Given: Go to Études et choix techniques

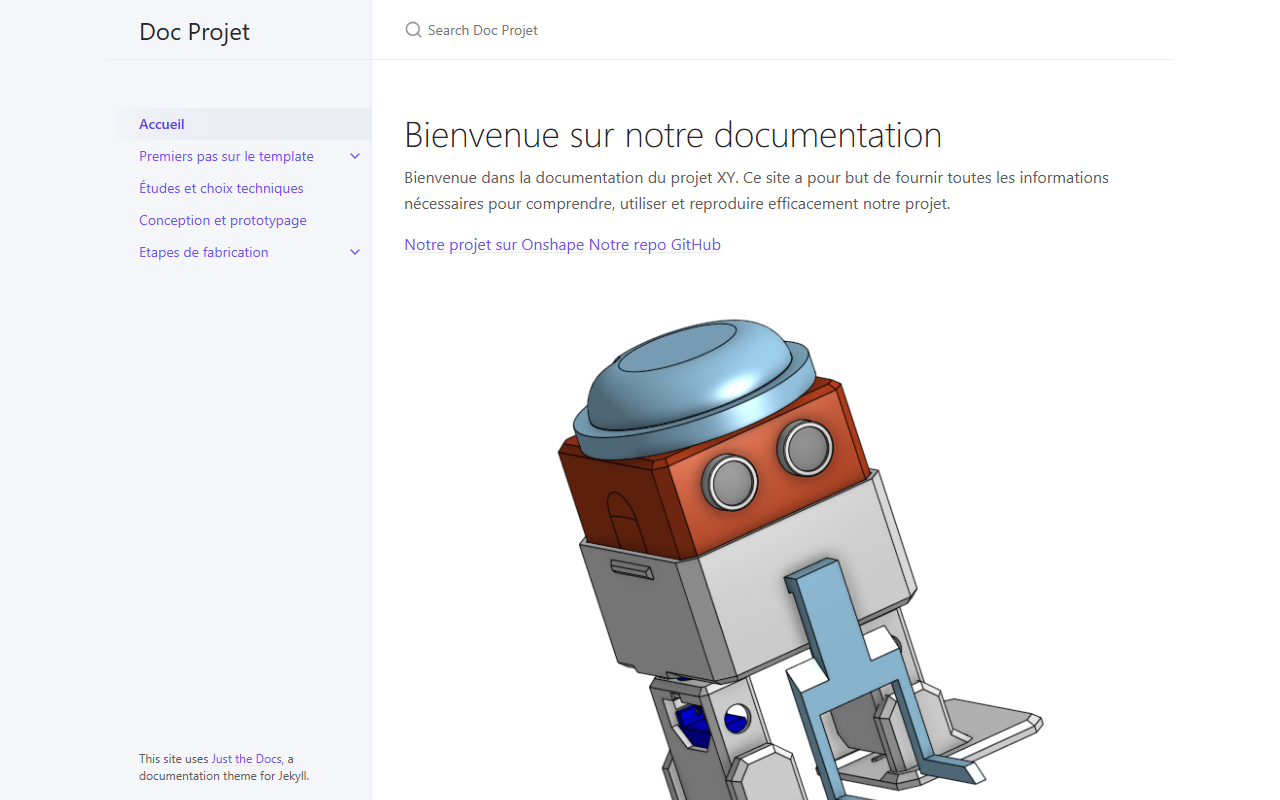Looking at the screenshot, I should point(221,188).
